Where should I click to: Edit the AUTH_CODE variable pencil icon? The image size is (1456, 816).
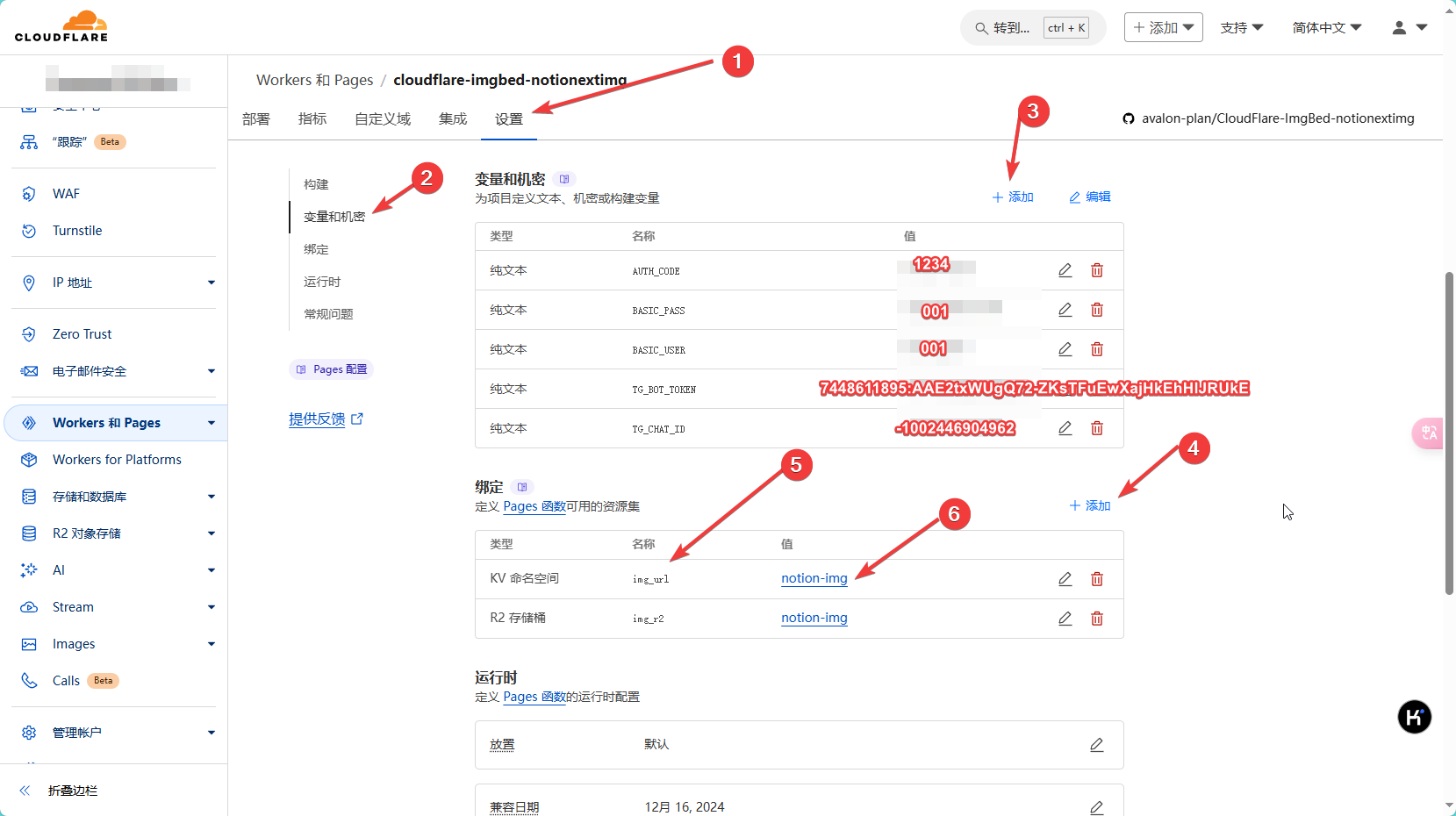pyautogui.click(x=1065, y=270)
